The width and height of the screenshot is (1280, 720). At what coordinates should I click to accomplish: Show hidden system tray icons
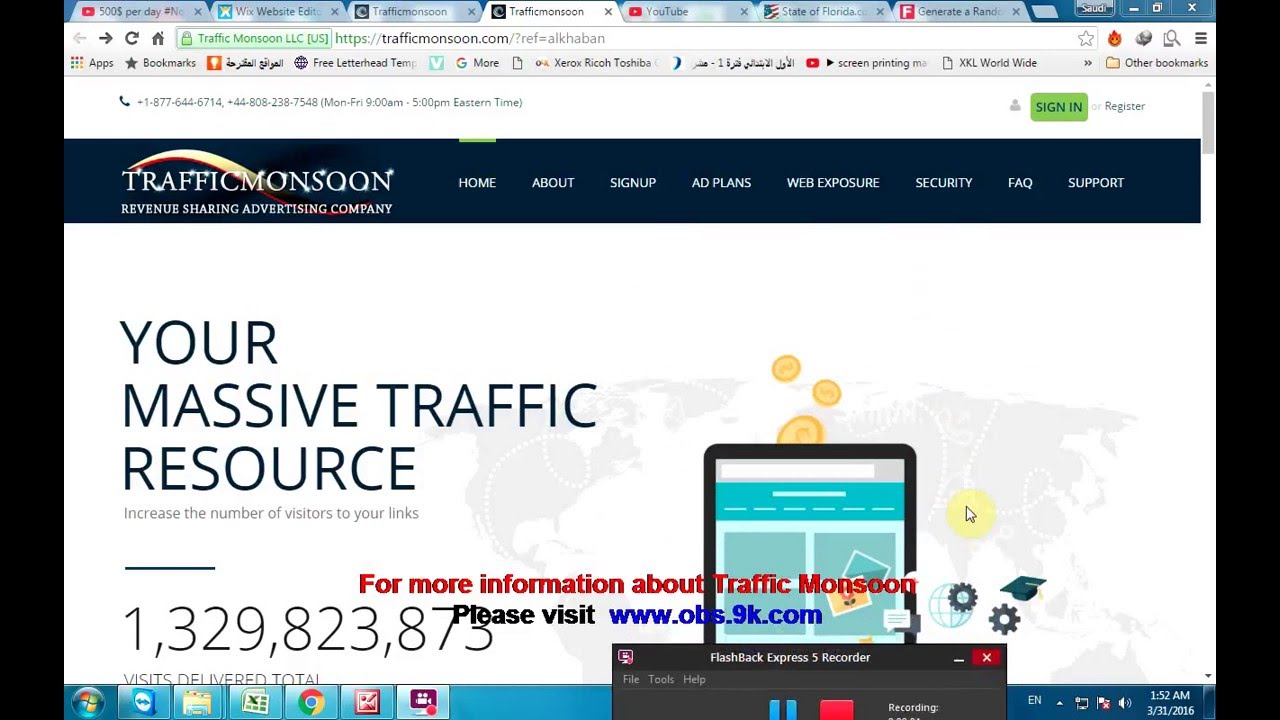point(1059,703)
